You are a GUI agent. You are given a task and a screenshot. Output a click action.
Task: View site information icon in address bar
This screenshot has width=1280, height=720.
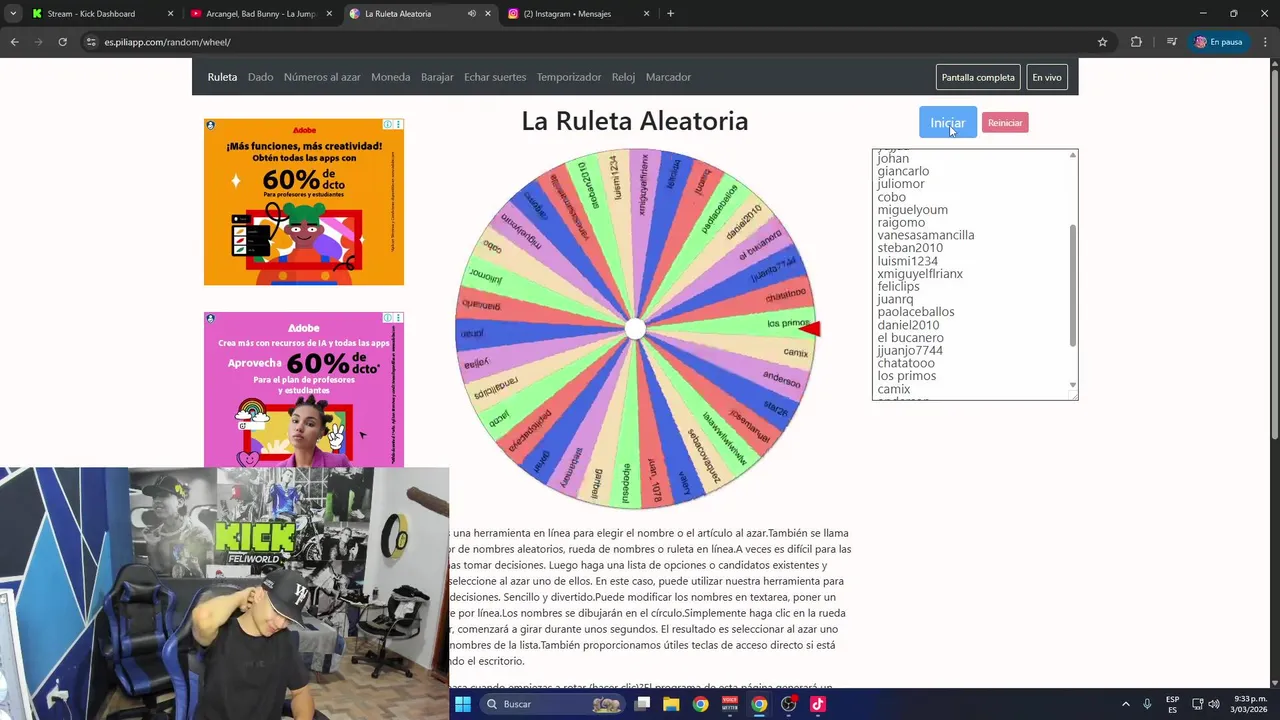(x=90, y=42)
